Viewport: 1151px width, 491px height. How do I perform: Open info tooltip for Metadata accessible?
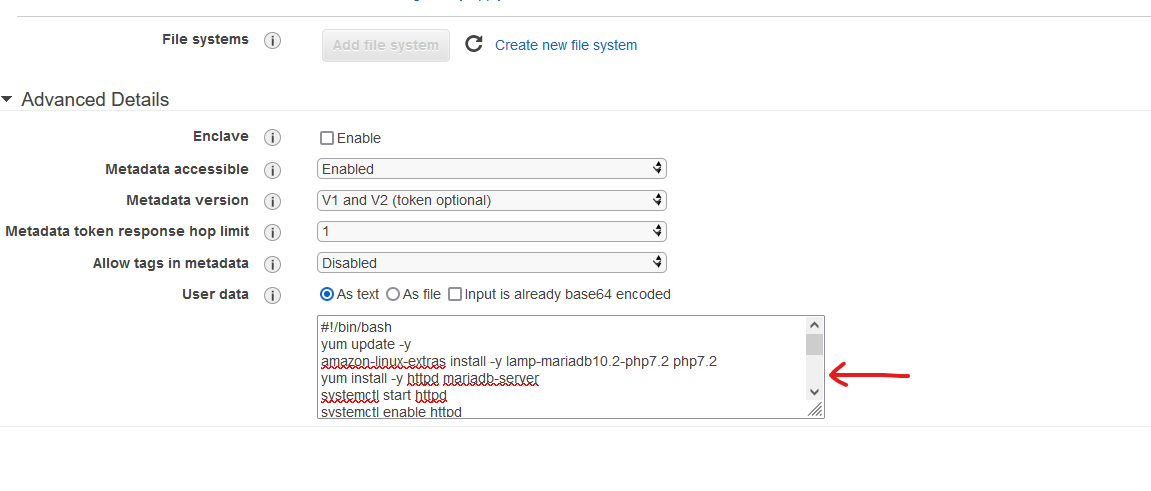tap(272, 170)
